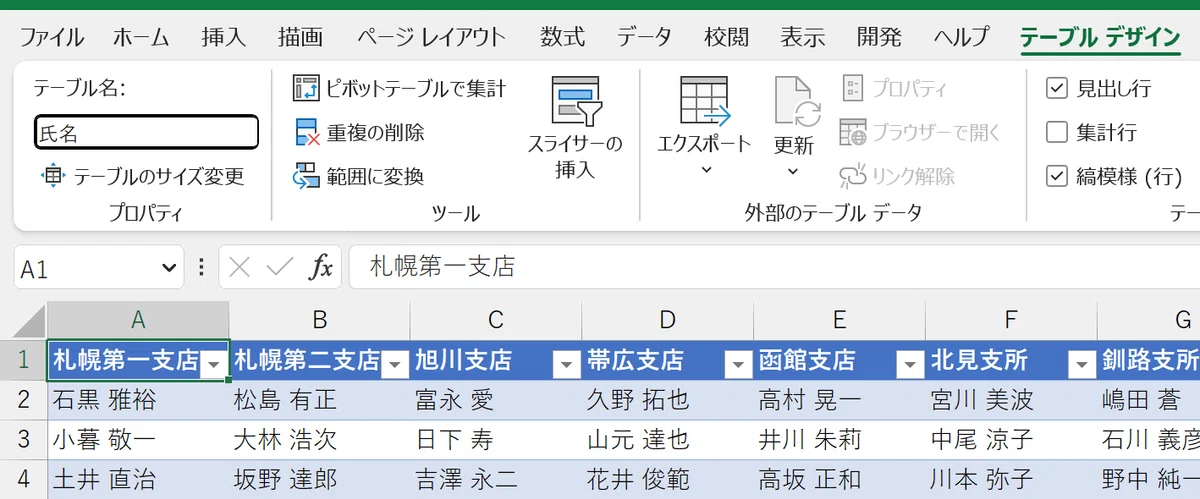Select column D header

pos(668,320)
